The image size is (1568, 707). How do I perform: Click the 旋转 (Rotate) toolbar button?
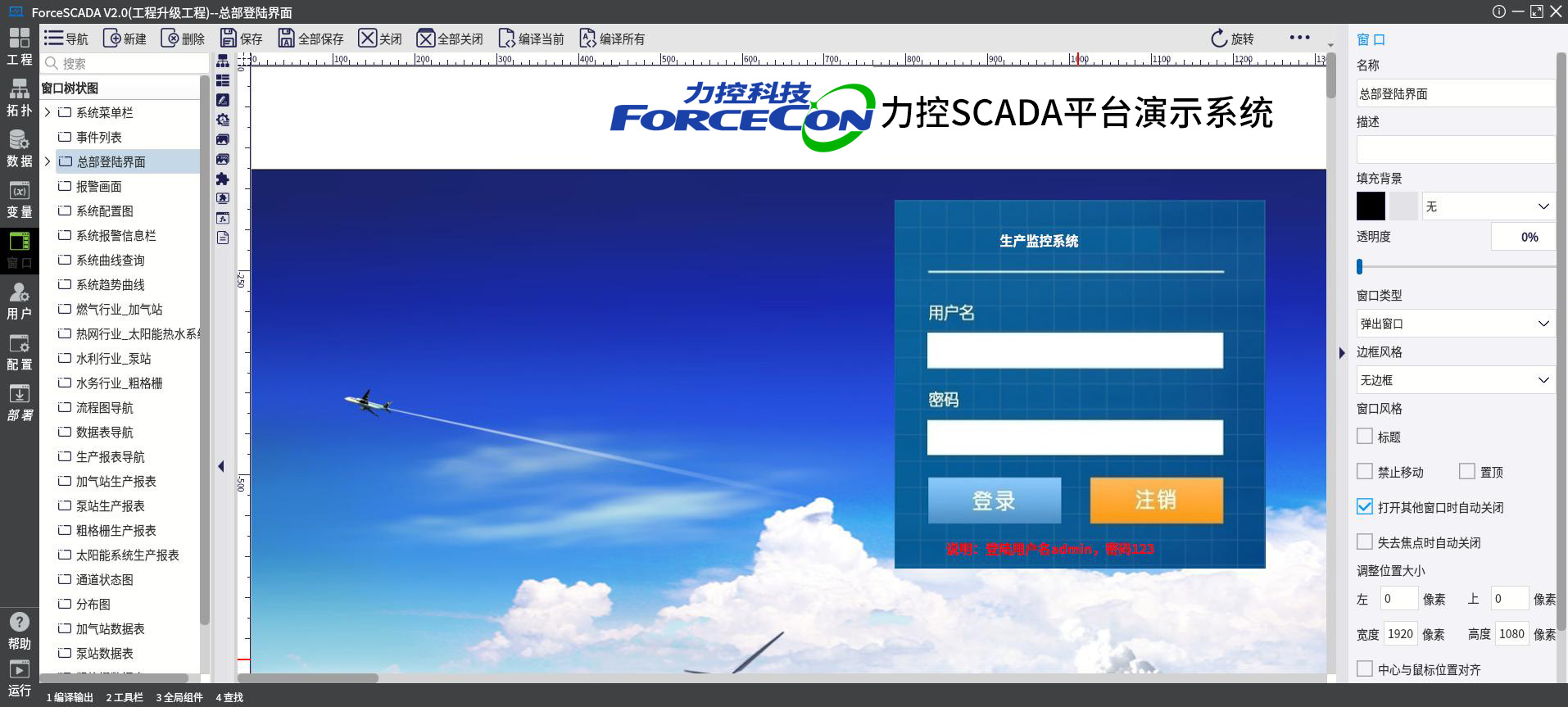(x=1232, y=39)
